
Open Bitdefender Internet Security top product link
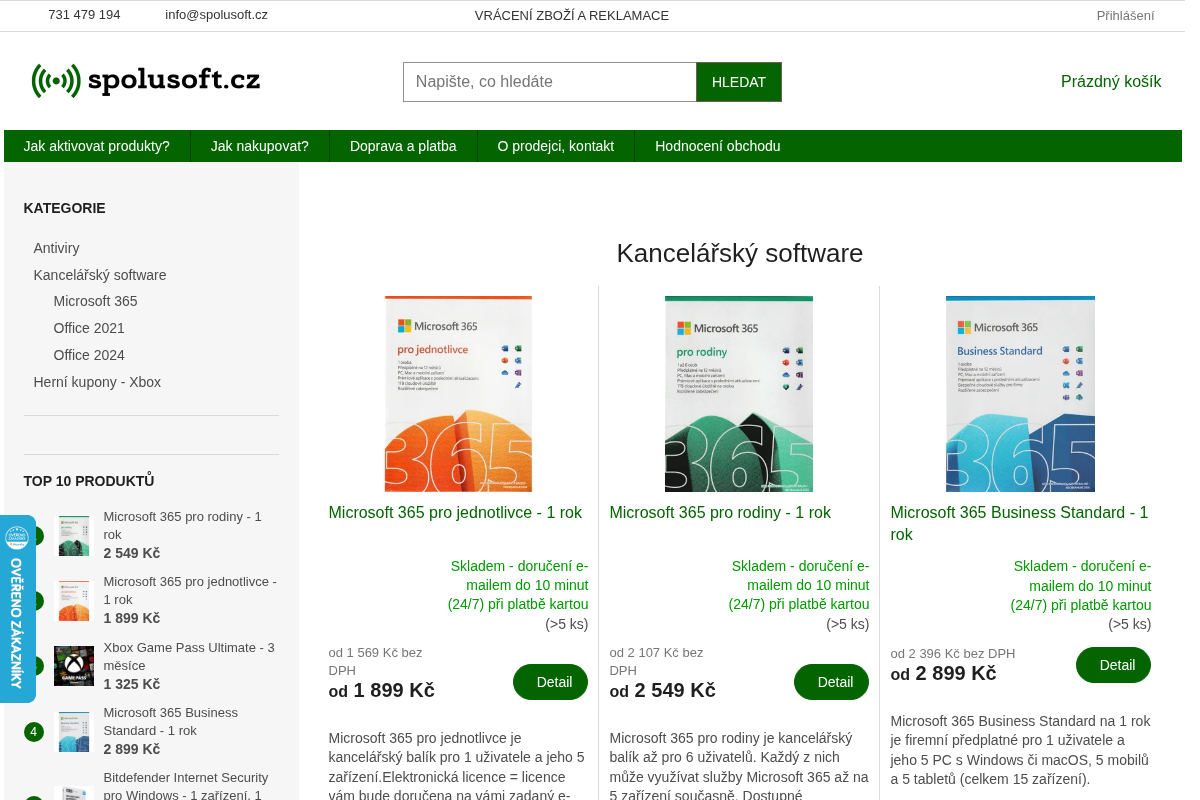186,786
